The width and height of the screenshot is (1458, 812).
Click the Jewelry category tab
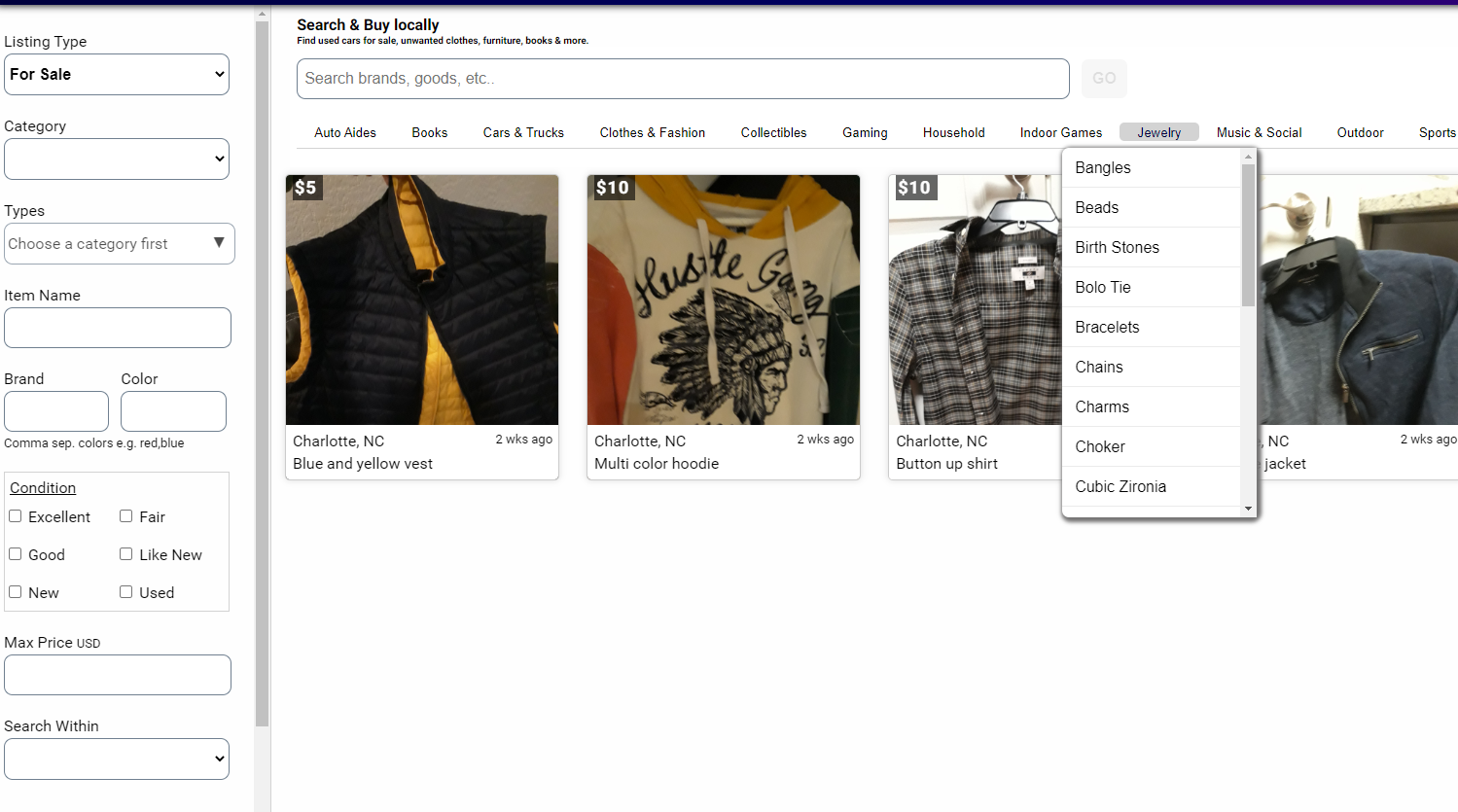(x=1159, y=133)
